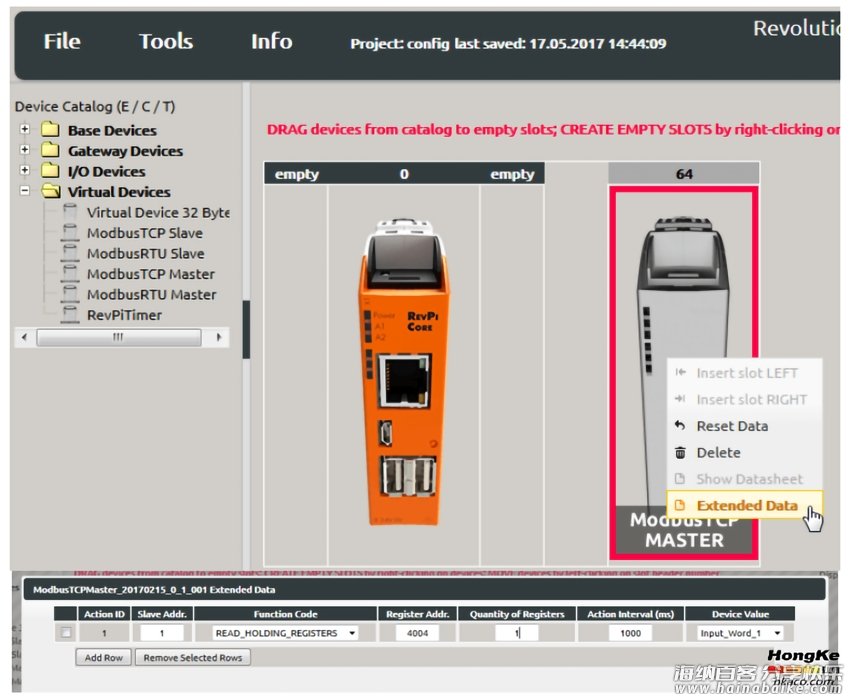Collapse the Virtual Devices folder
Screen dimensions: 850x699
pyautogui.click(x=24, y=190)
